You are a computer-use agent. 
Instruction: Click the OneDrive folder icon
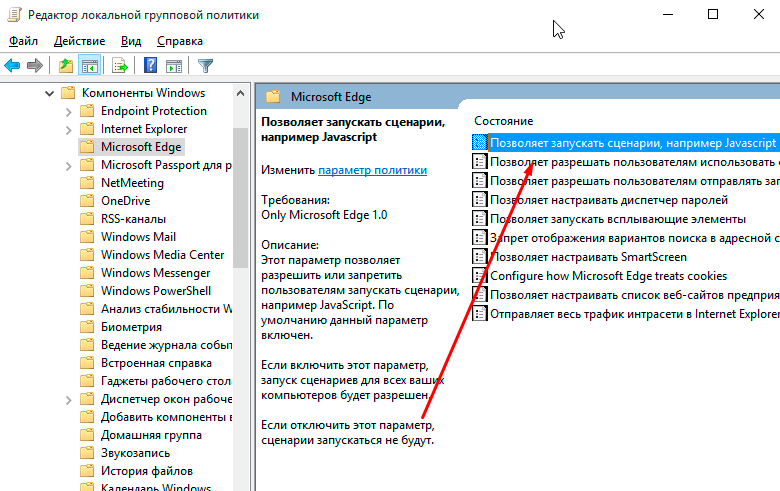[87, 201]
